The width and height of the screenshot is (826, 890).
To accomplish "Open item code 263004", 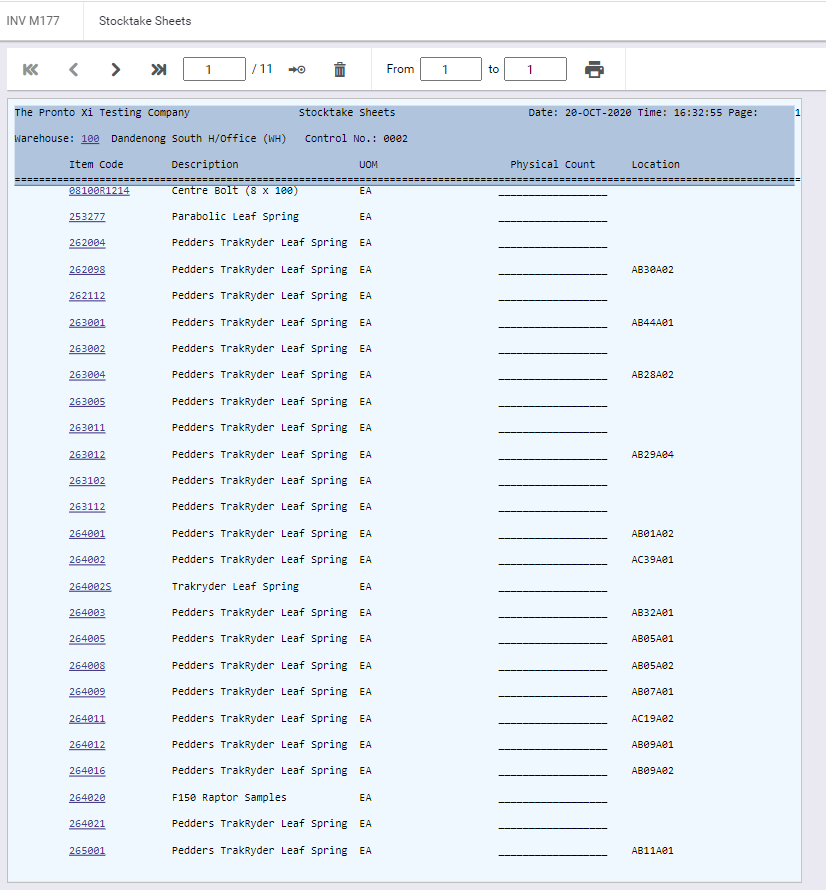I will point(87,375).
